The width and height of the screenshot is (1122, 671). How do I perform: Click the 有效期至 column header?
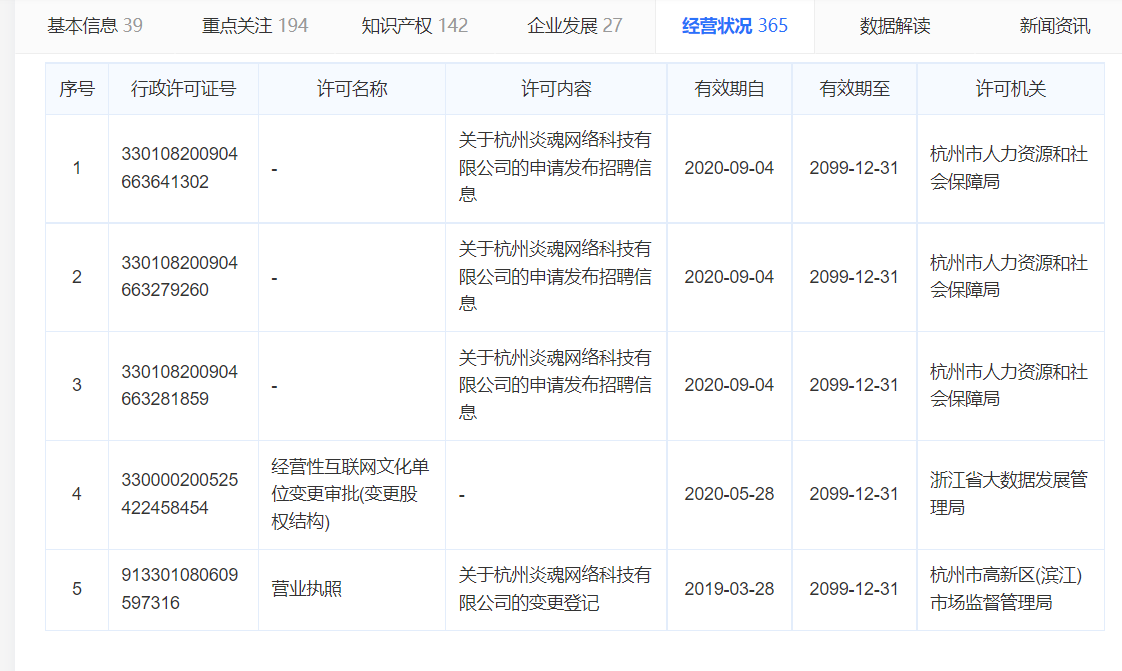point(854,89)
